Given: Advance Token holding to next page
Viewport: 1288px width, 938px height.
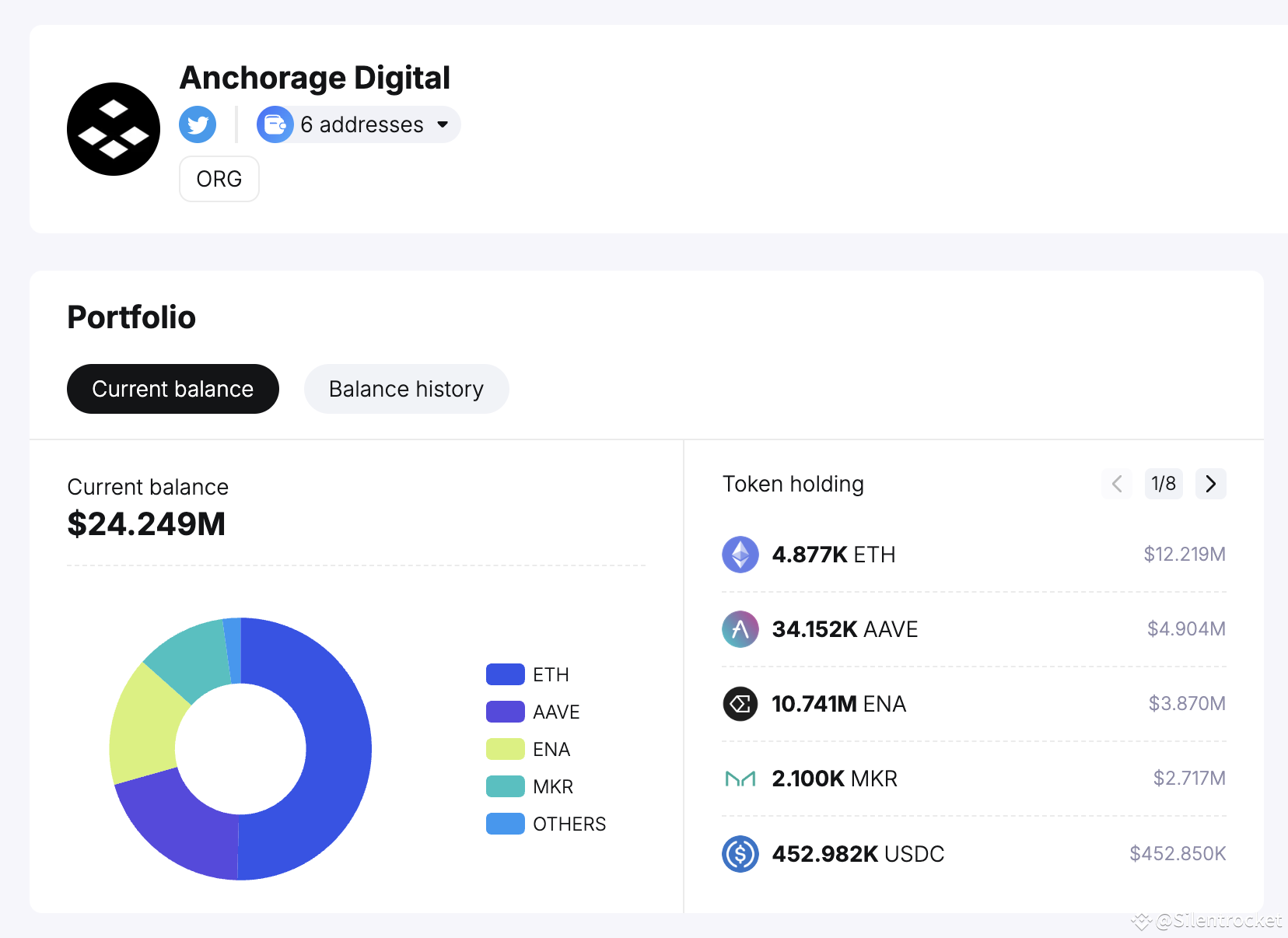Looking at the screenshot, I should (x=1210, y=484).
